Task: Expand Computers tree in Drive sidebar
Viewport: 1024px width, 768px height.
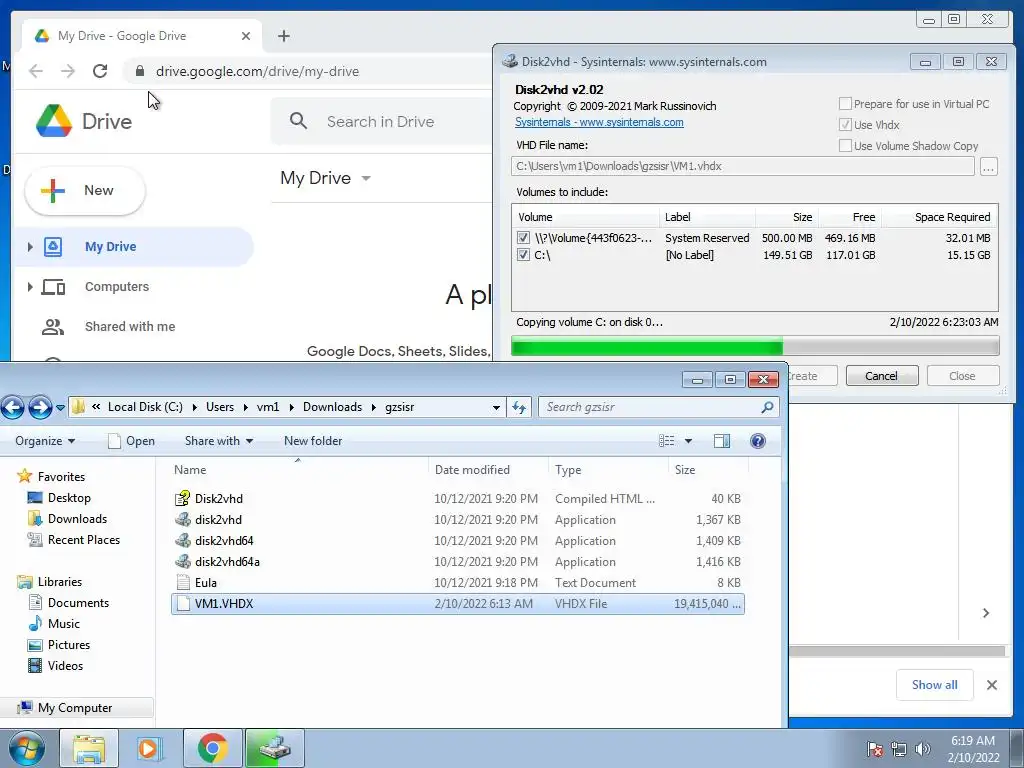Action: [29, 287]
